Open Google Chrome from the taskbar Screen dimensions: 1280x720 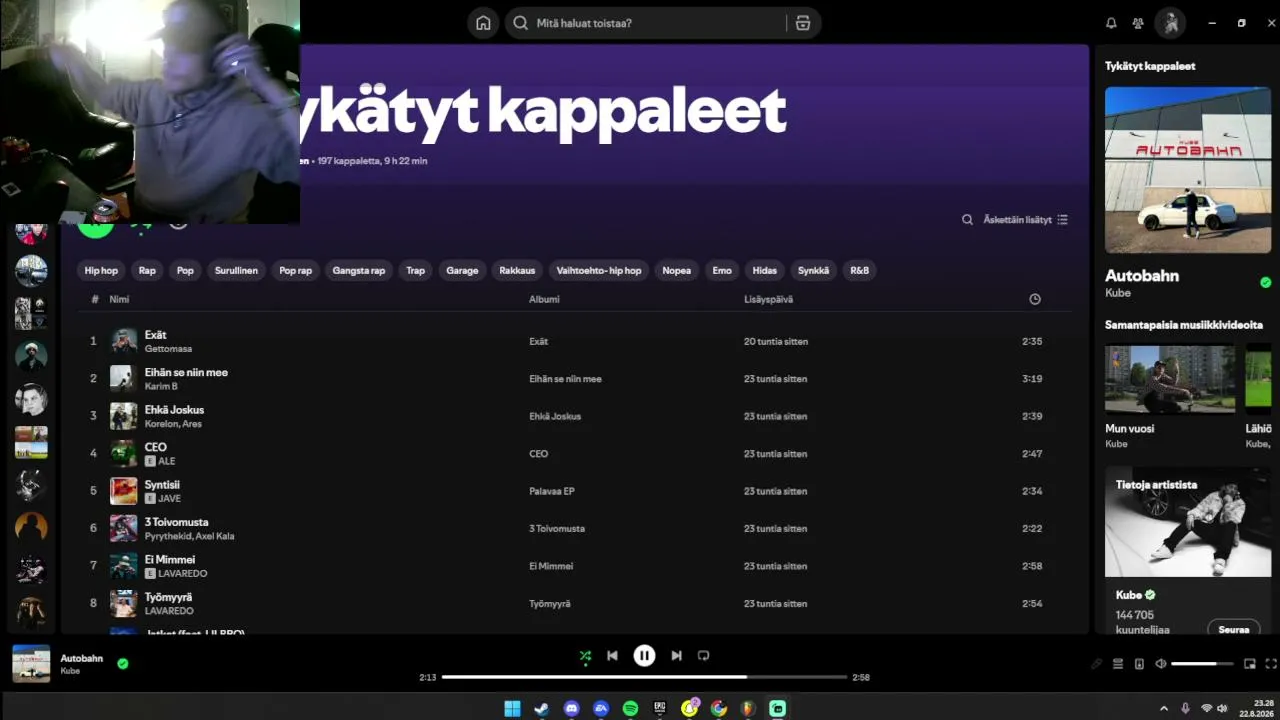point(719,708)
